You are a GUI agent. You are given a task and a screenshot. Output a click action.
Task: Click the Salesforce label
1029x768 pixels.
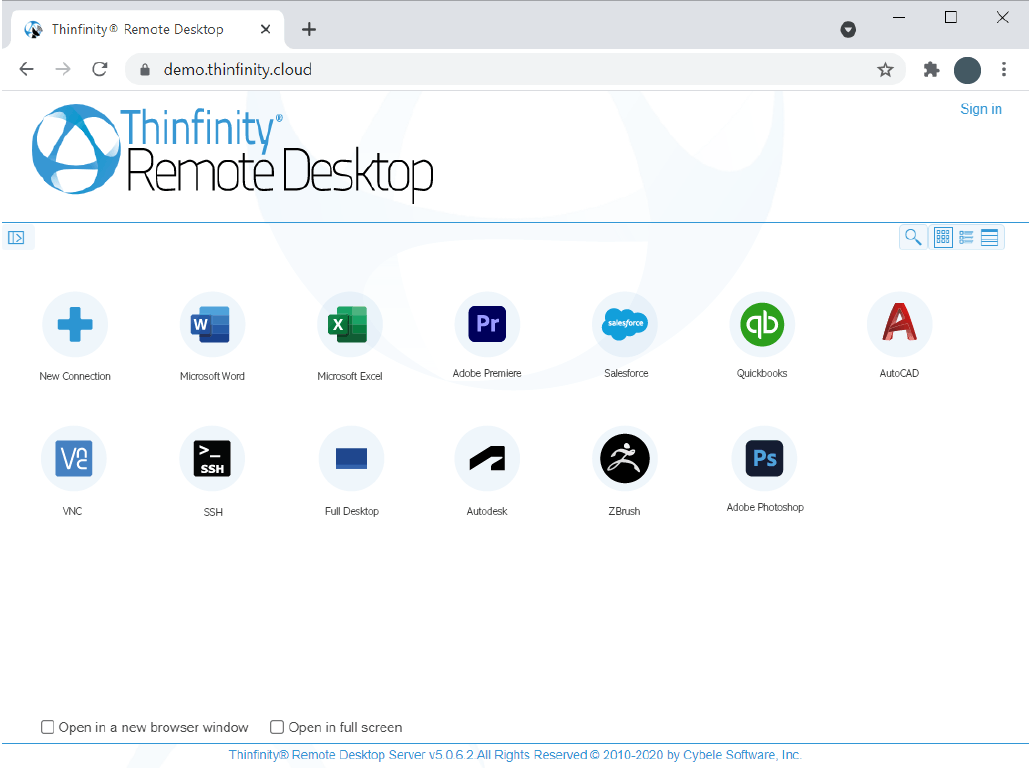tap(626, 373)
